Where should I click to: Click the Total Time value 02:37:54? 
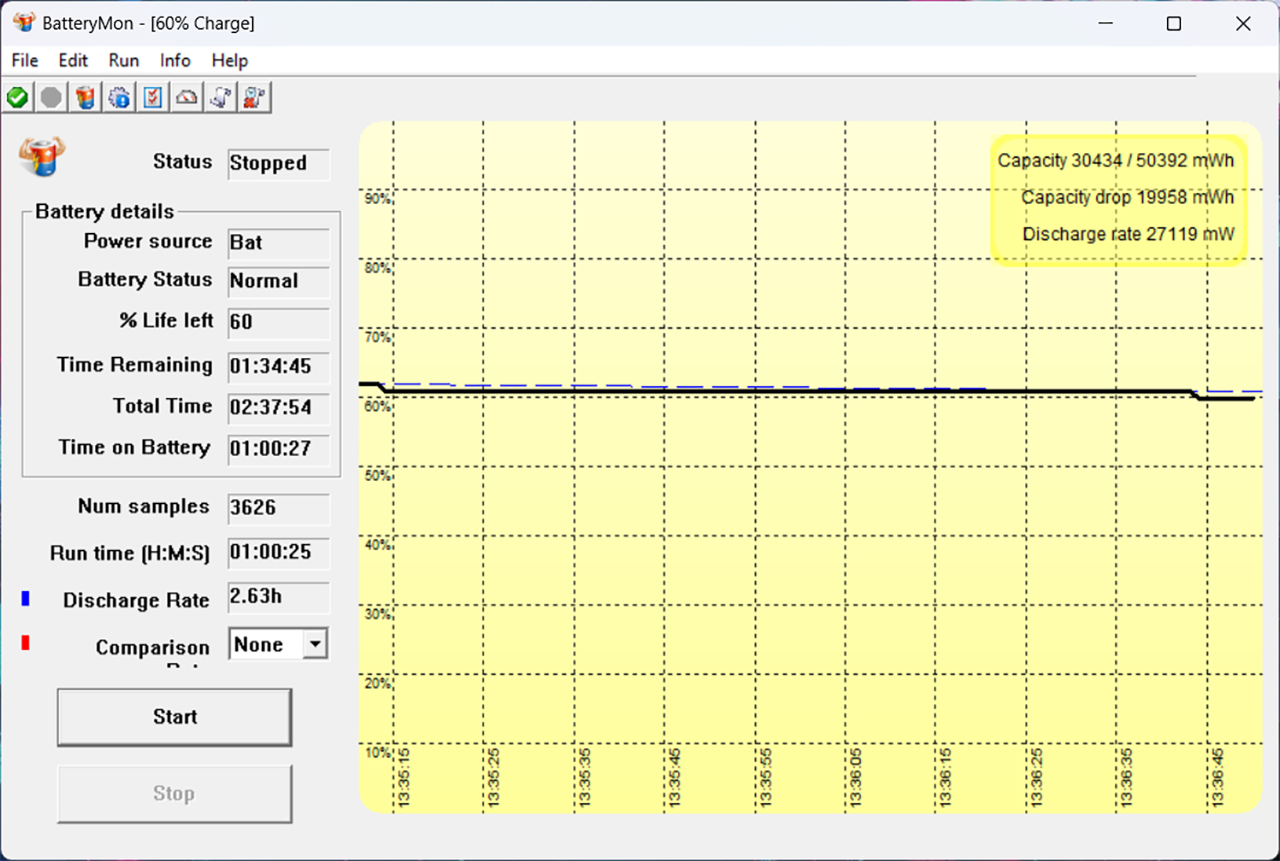278,408
